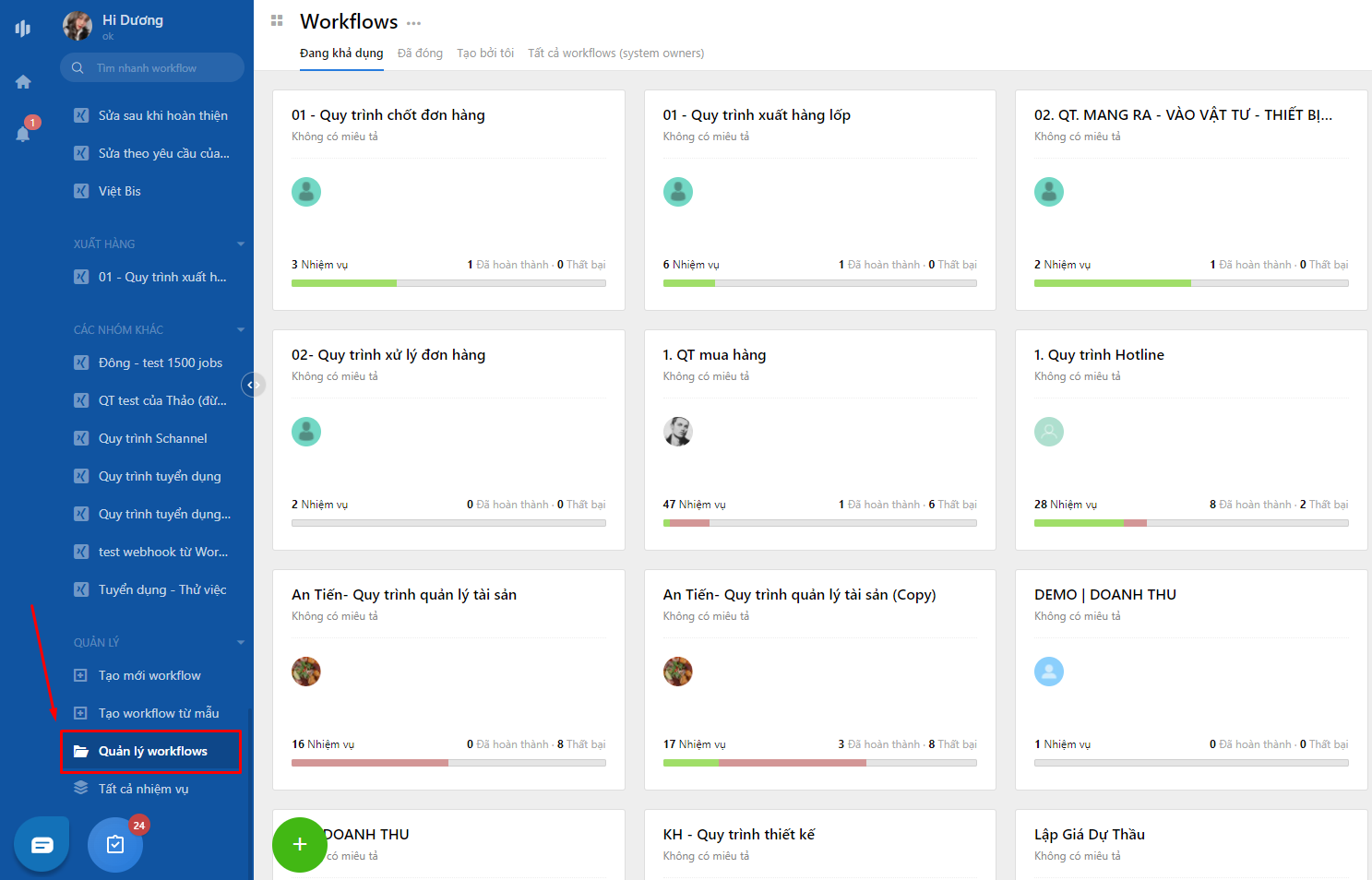This screenshot has height=880, width=1372.
Task: Click the progress bar on 1. QT mua hàng card
Action: pyautogui.click(x=819, y=523)
